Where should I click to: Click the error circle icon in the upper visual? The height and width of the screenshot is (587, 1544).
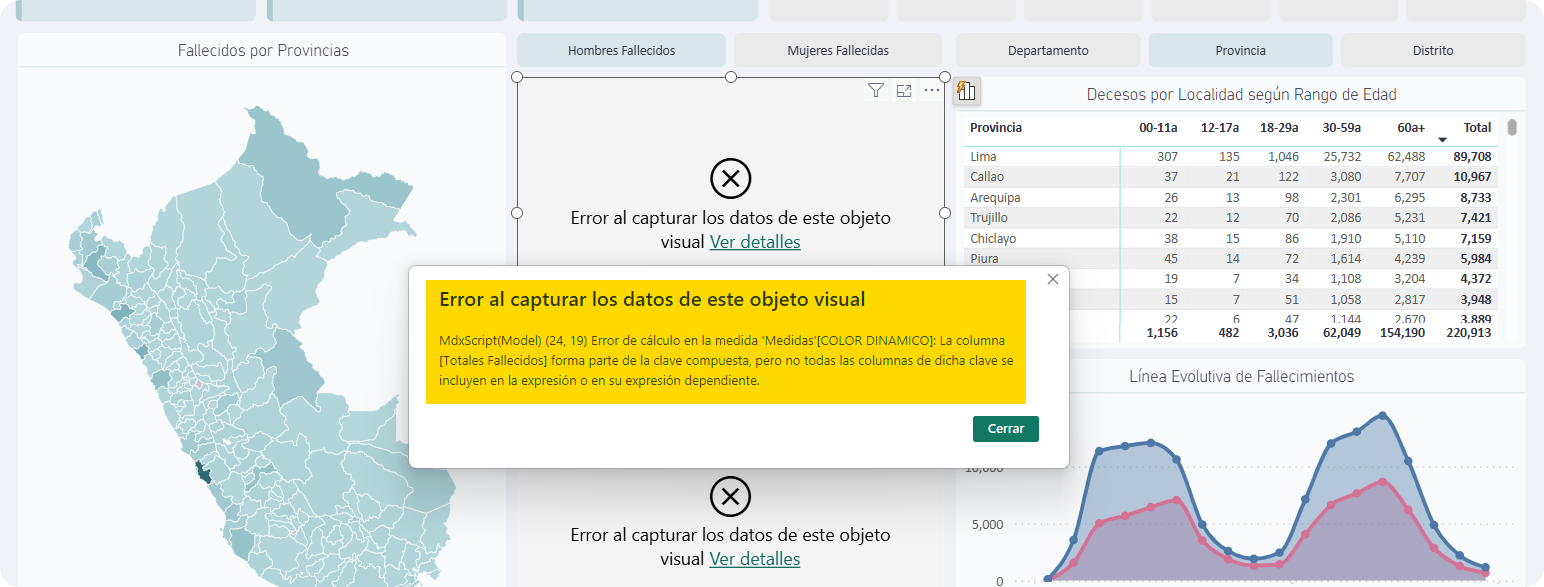click(730, 179)
